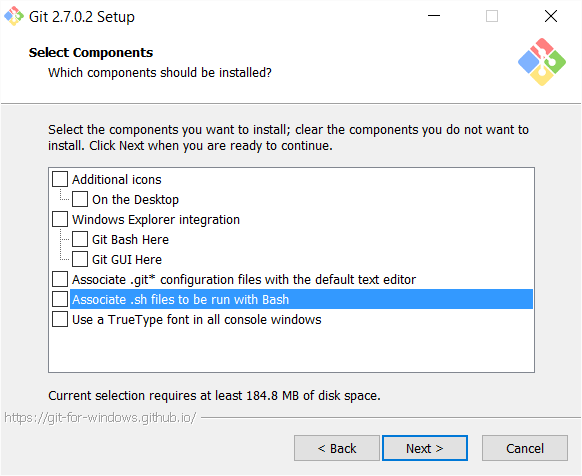The height and width of the screenshot is (476, 582).
Task: Select the 'Associate .git* configuration files' row
Action: 244,280
